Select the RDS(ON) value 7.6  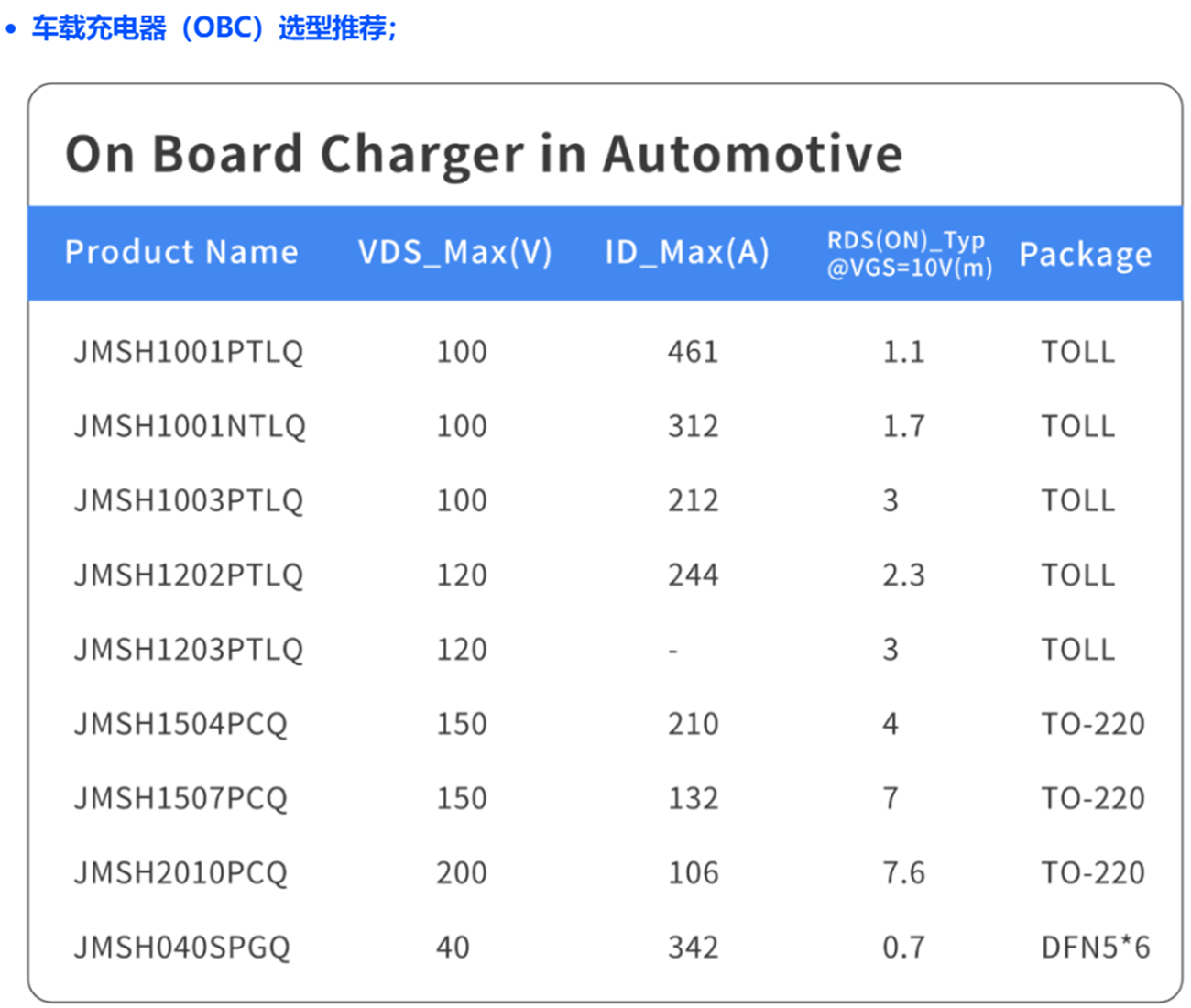(x=903, y=872)
